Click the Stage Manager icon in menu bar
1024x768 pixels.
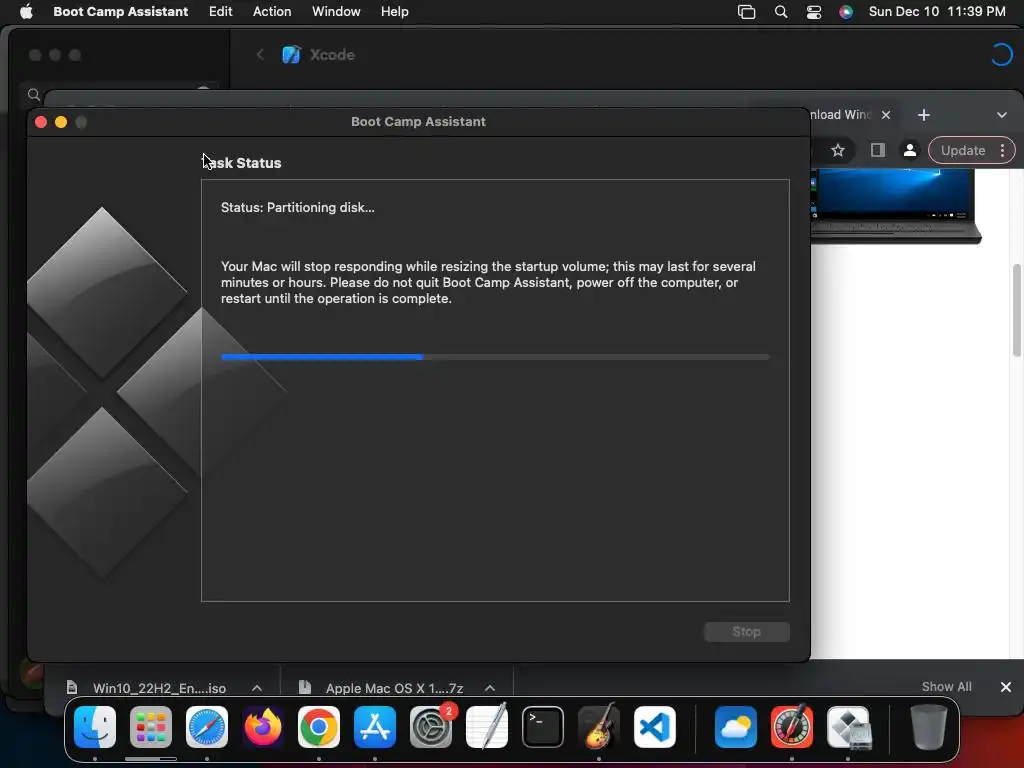click(746, 12)
